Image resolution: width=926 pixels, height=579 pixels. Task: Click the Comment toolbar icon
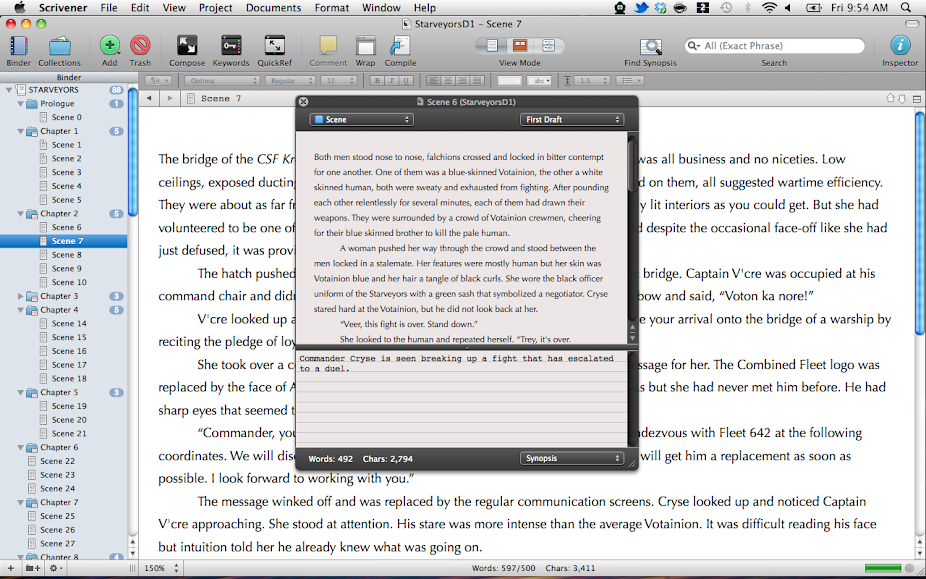(x=328, y=45)
